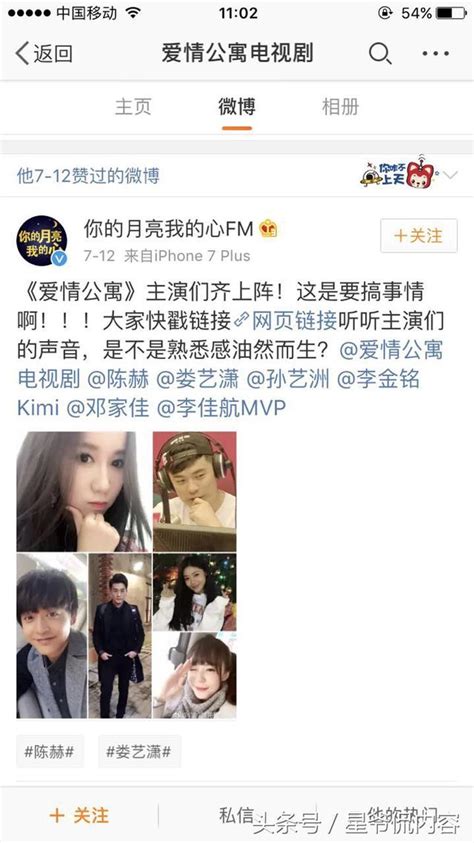This screenshot has width=474, height=843.
Task: Expand the chevron next to liked-posts header
Action: (x=451, y=175)
